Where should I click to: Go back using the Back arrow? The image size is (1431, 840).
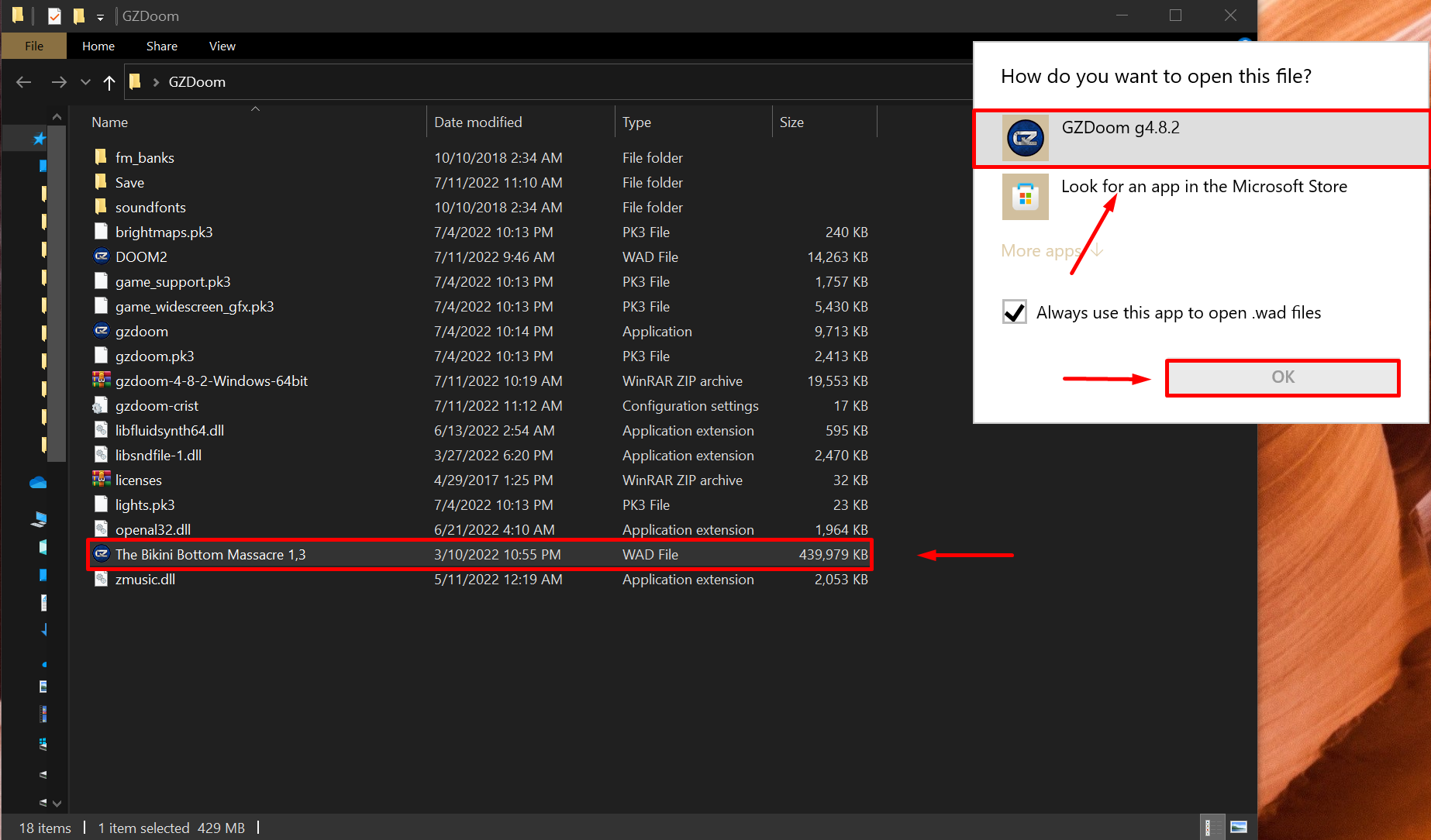point(23,82)
